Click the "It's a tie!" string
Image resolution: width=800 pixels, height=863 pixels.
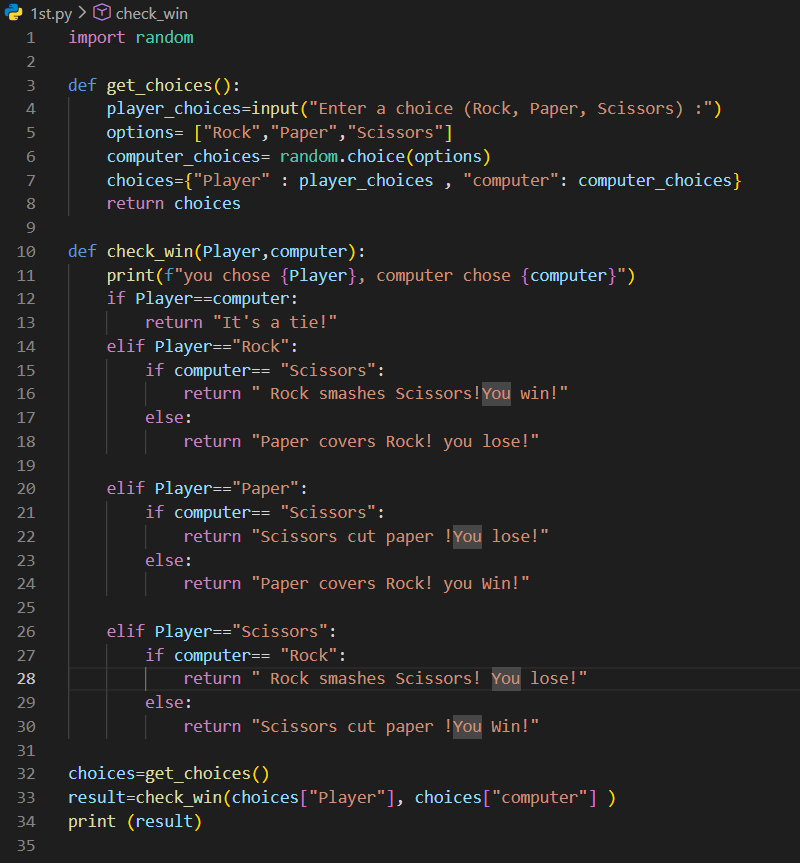click(x=275, y=323)
